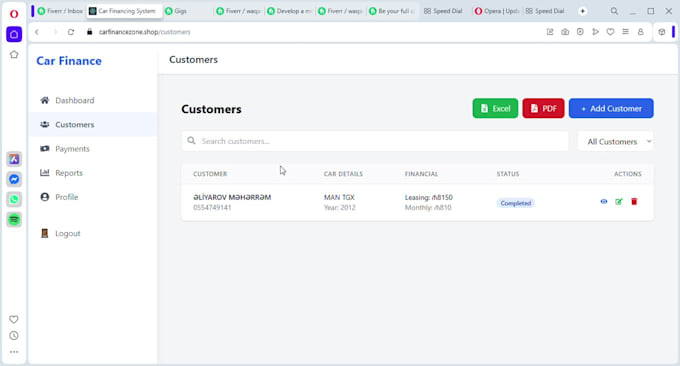The height and width of the screenshot is (366, 680).
Task: Open WhatsApp in Opera sidebar
Action: 14,199
